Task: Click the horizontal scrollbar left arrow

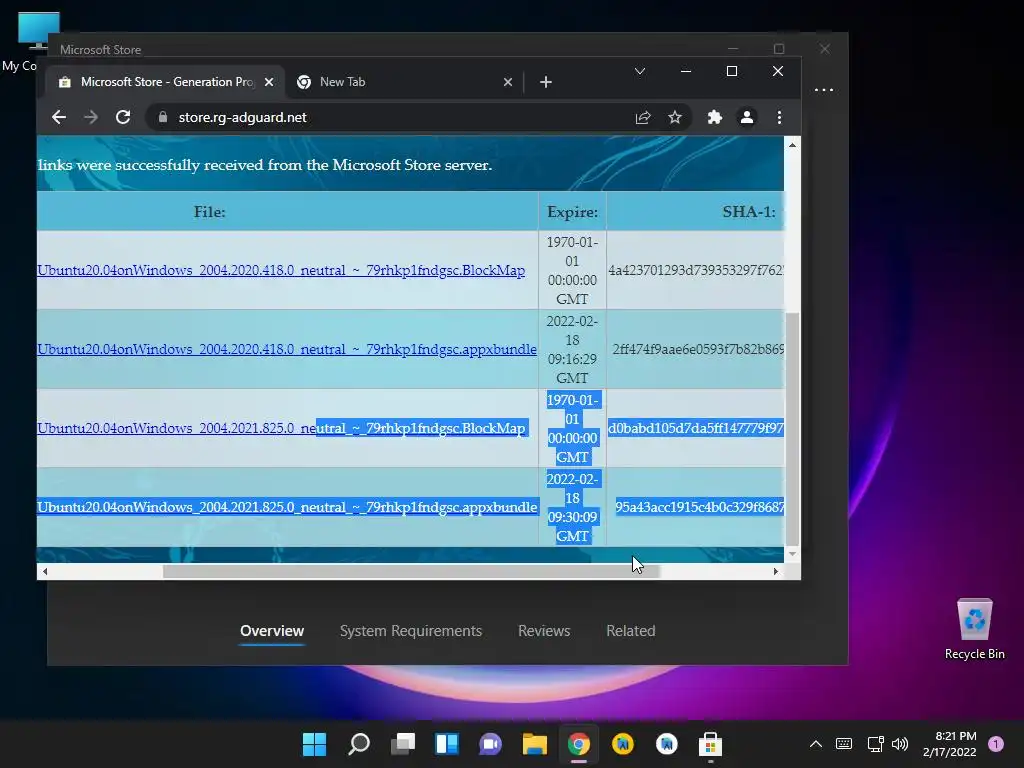Action: pos(44,571)
